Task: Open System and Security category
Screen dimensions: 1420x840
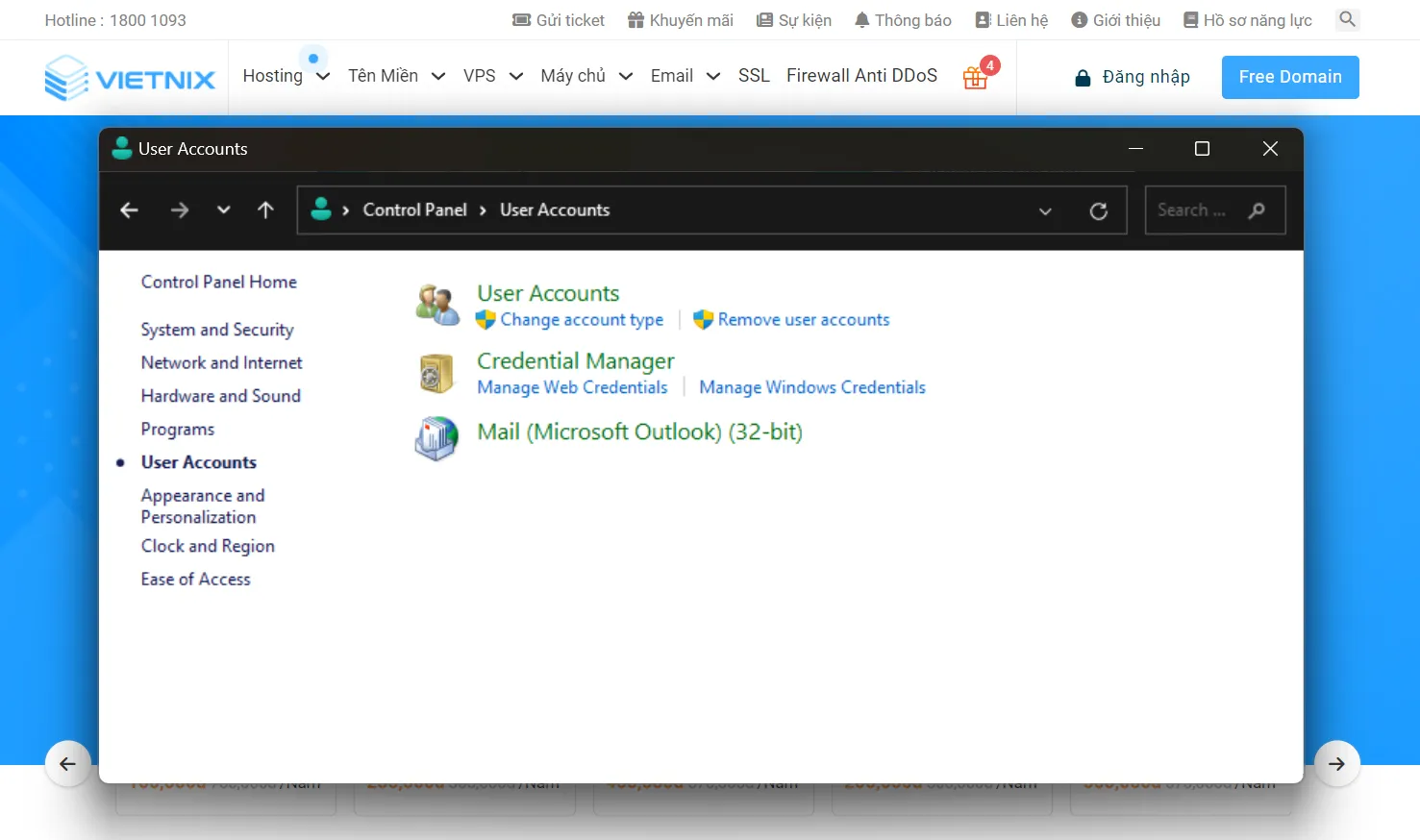Action: [x=217, y=330]
